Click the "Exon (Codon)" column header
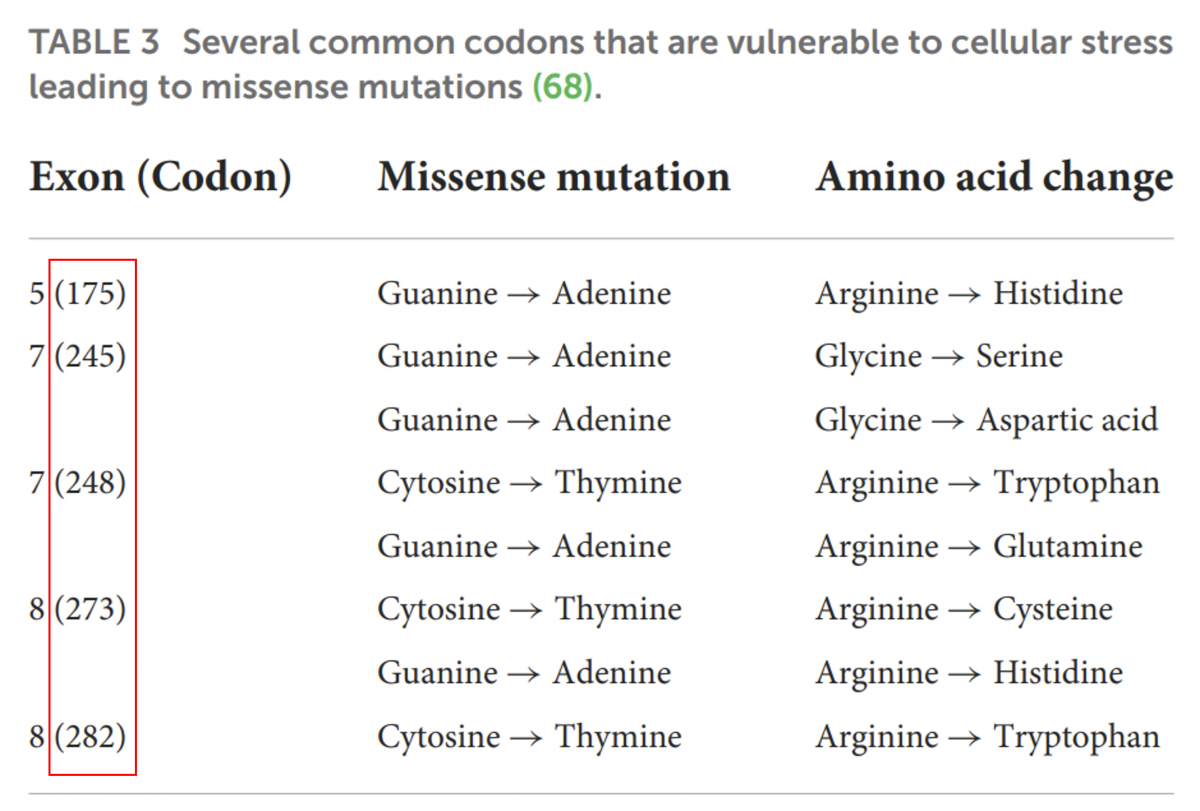Image resolution: width=1200 pixels, height=811 pixels. click(160, 177)
